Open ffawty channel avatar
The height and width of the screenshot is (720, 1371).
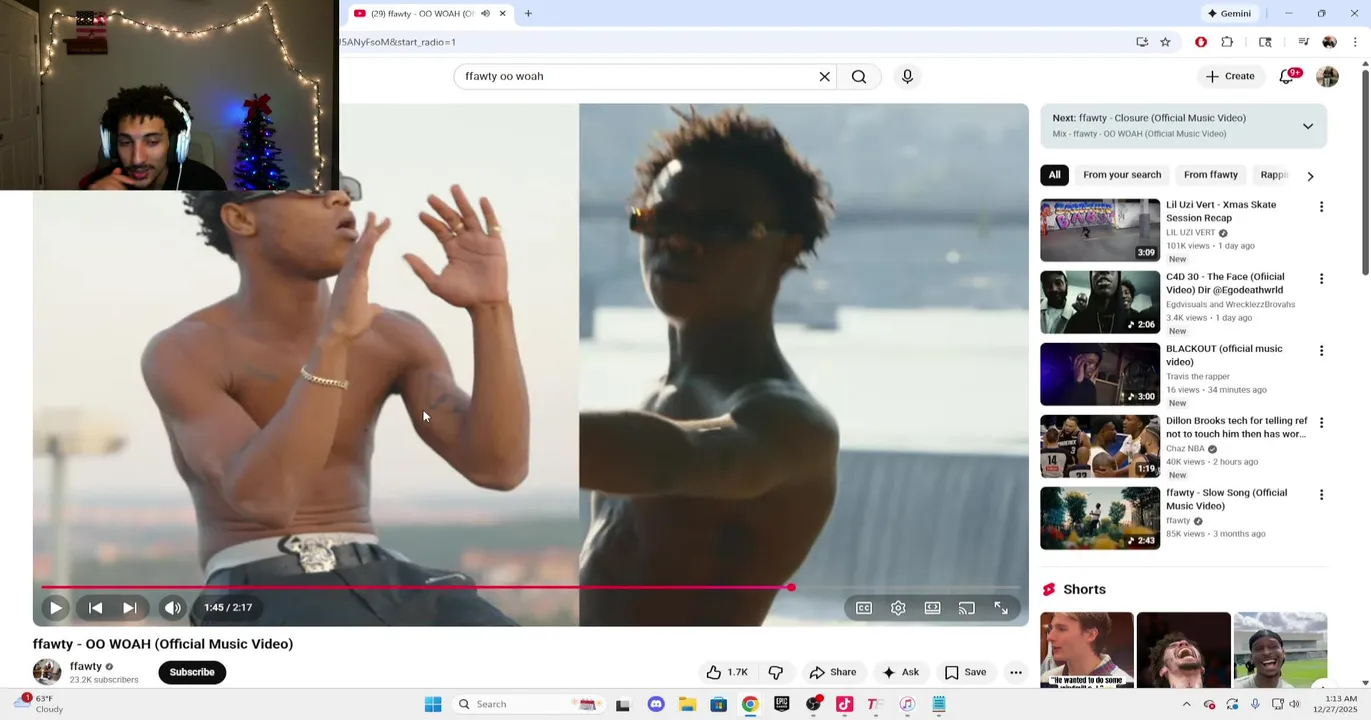[x=47, y=672]
